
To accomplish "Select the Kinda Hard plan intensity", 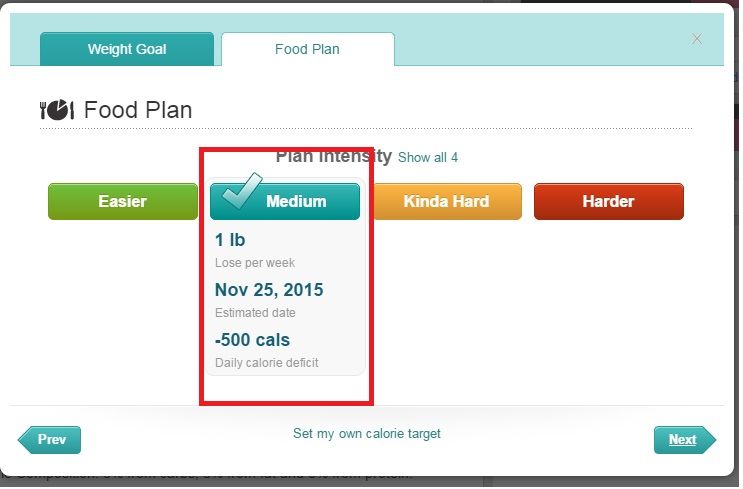I will [447, 201].
